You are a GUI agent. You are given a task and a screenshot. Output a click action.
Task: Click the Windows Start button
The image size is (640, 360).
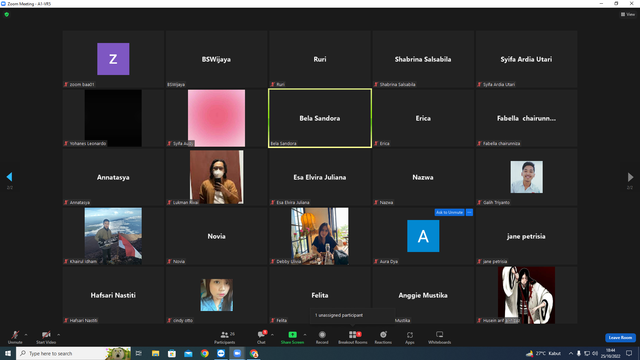8,353
